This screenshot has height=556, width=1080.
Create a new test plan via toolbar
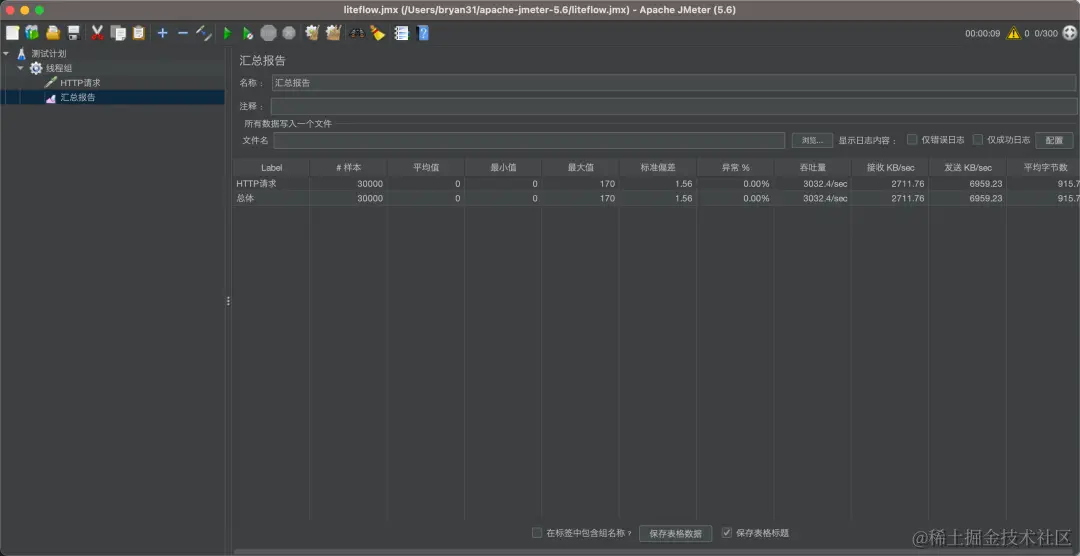point(12,32)
